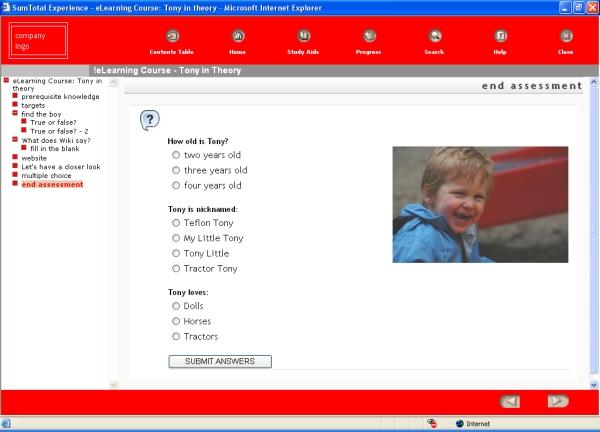Submit answers with SUBMIT ANSWERS button
Image resolution: width=600 pixels, height=432 pixels.
[220, 361]
